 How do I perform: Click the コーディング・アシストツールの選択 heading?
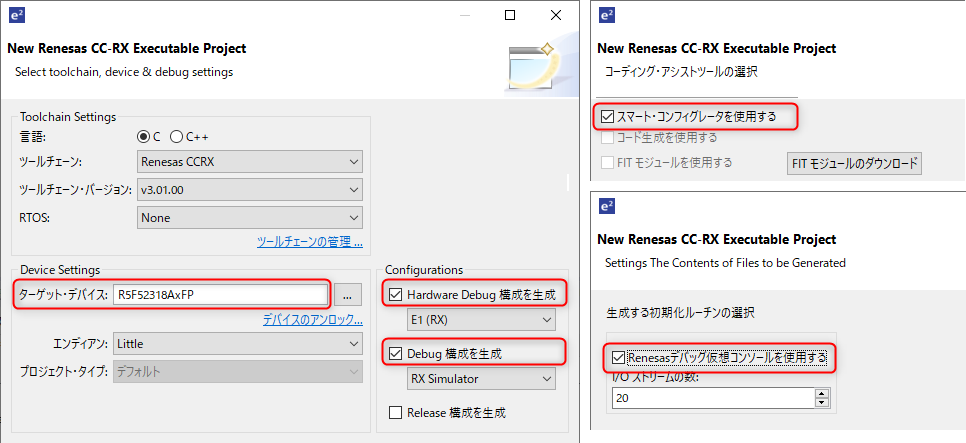pos(681,72)
